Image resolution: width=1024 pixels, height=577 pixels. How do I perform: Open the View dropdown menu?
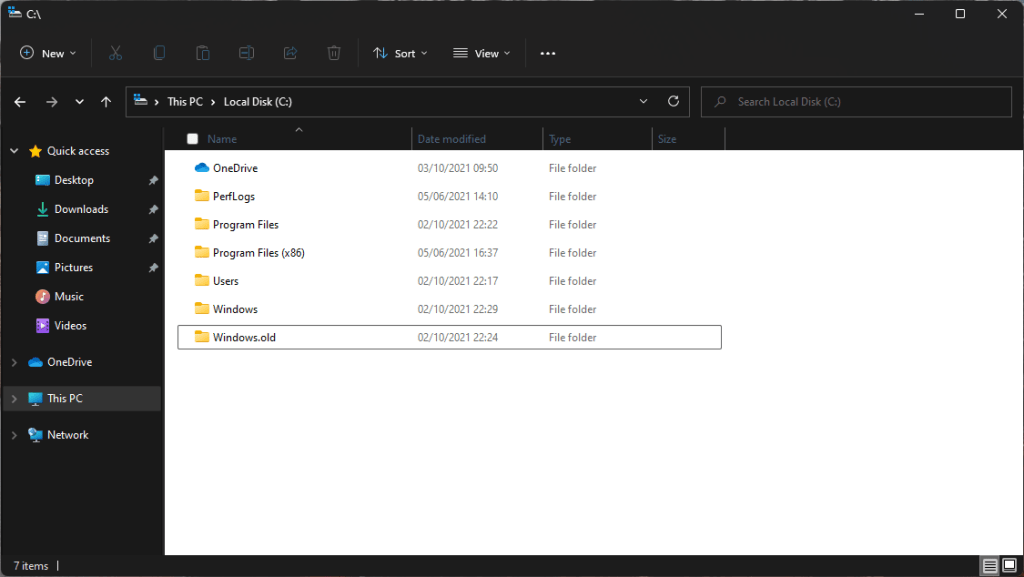(x=481, y=53)
